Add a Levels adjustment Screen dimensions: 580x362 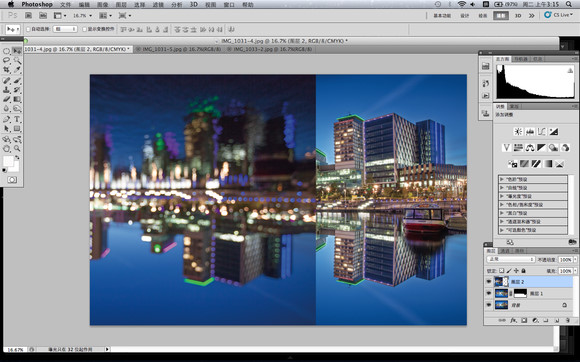(x=530, y=132)
